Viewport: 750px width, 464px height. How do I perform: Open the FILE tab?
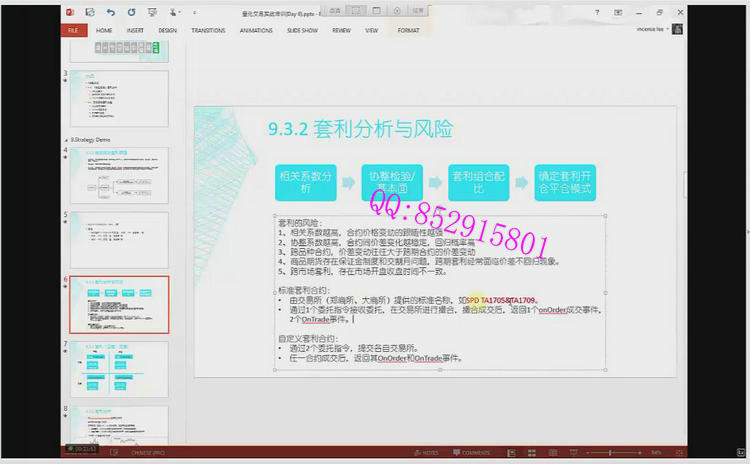point(73,31)
